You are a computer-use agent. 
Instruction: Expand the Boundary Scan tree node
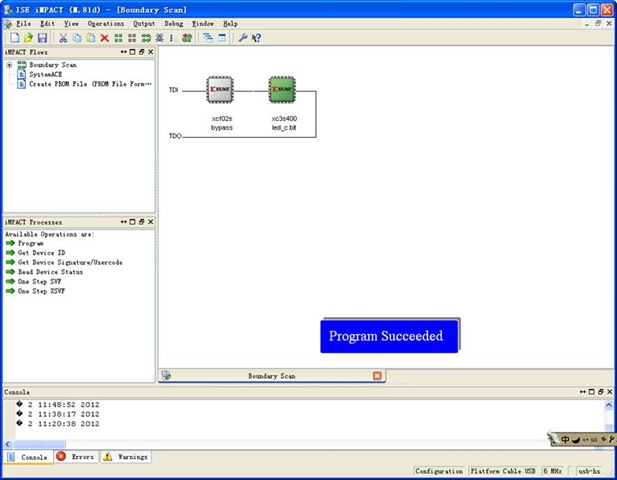pos(9,65)
